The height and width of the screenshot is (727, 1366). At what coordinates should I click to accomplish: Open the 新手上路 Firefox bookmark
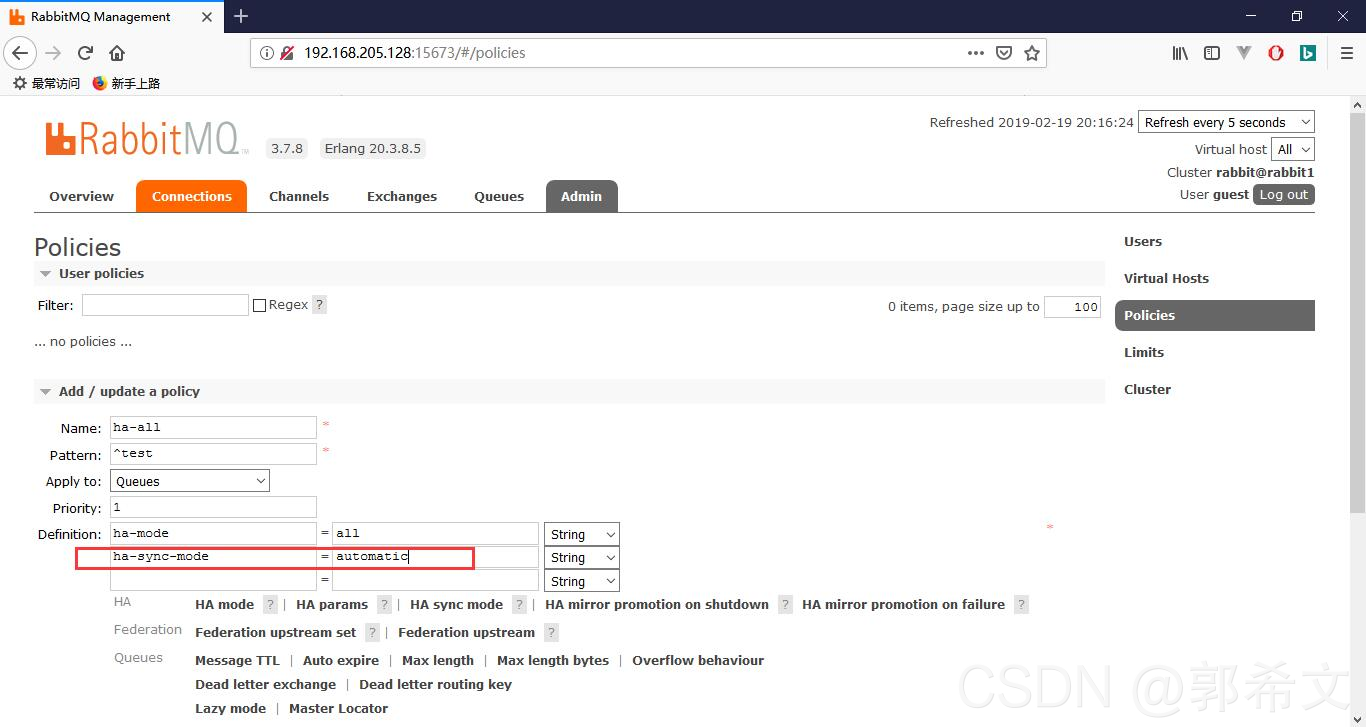click(x=126, y=83)
